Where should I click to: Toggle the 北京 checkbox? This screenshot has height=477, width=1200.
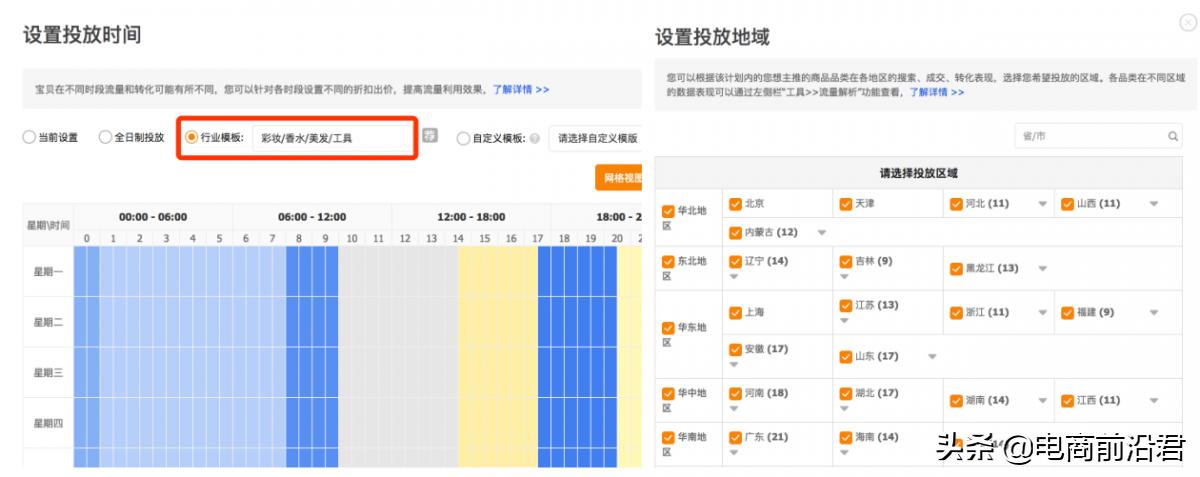click(x=735, y=203)
